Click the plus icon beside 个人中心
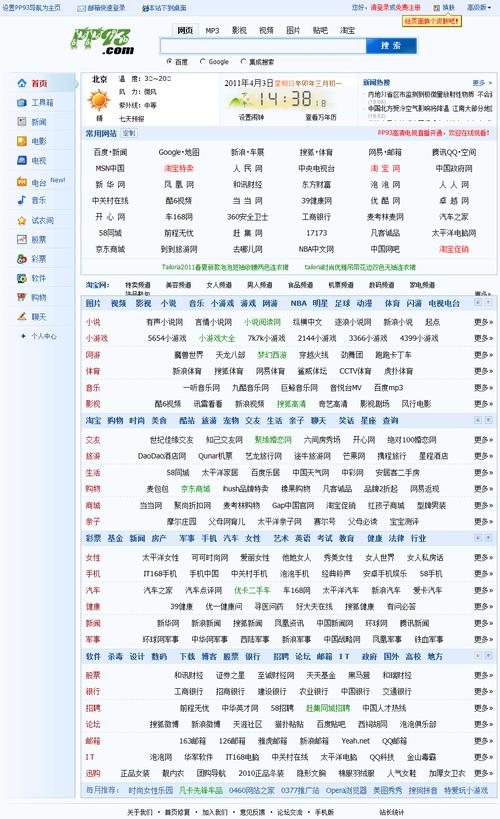This screenshot has height=819, width=500. click(x=24, y=336)
